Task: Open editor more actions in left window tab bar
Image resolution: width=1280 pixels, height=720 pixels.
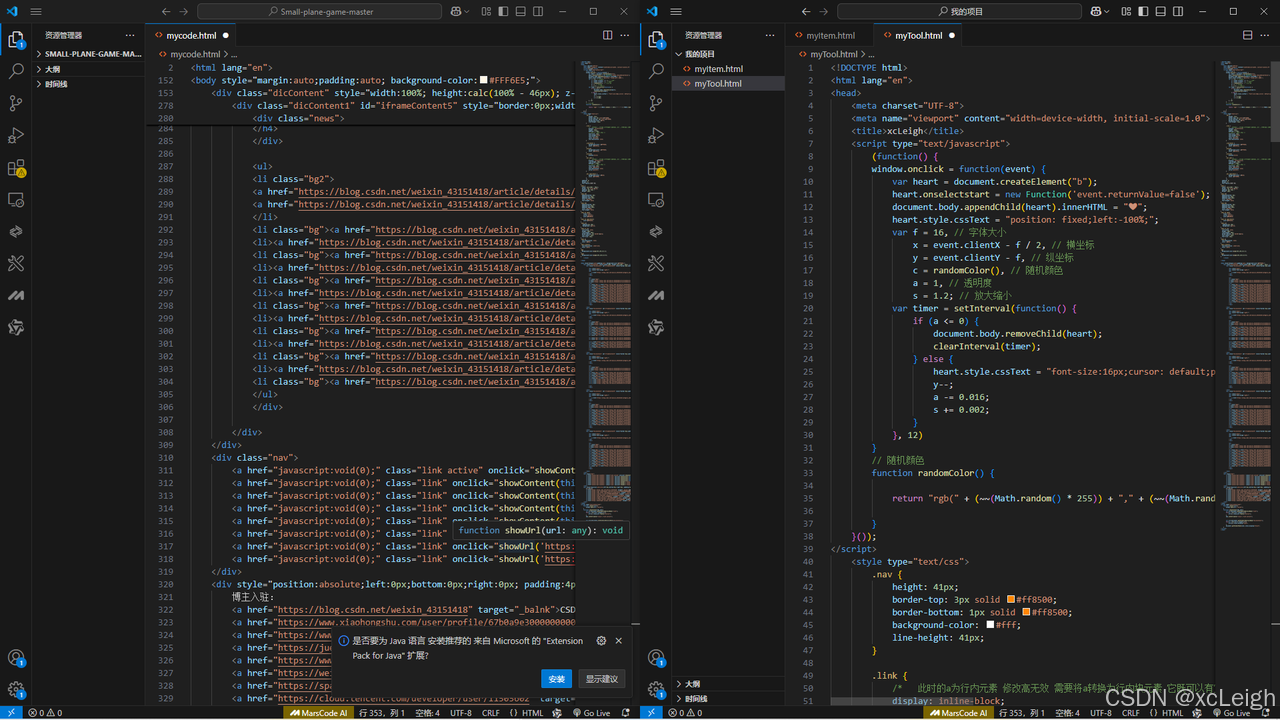Action: pyautogui.click(x=626, y=35)
